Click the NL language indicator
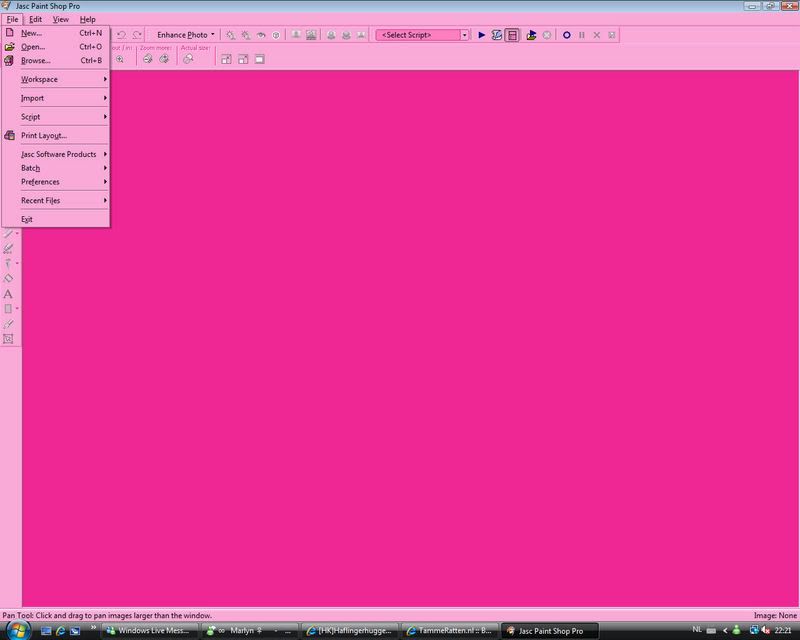This screenshot has height=640, width=800. pos(697,630)
